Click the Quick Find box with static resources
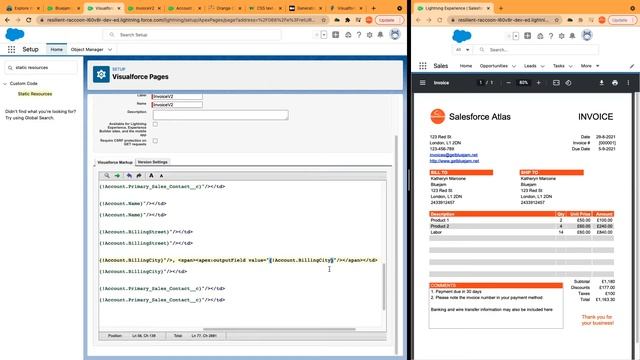640x360 pixels. [41, 68]
